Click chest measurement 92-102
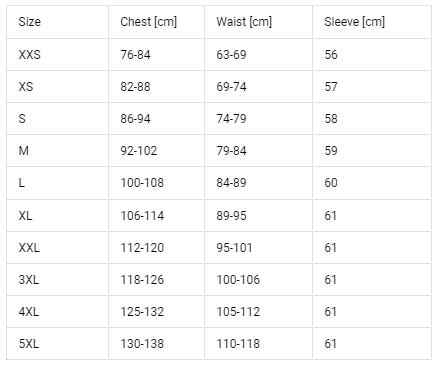The height and width of the screenshot is (370, 439). 139,151
